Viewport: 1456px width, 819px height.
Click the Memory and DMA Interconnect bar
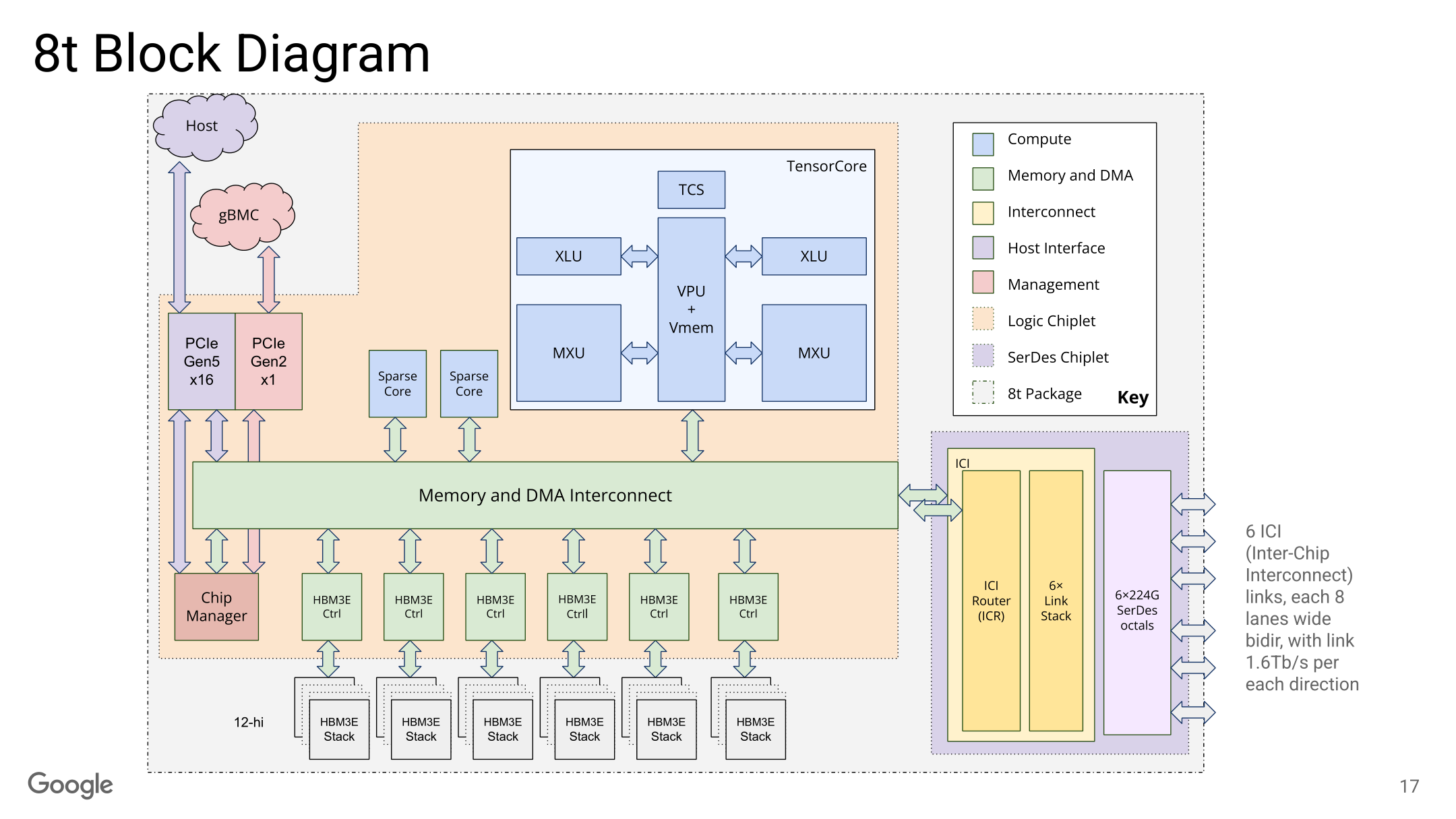pyautogui.click(x=545, y=495)
